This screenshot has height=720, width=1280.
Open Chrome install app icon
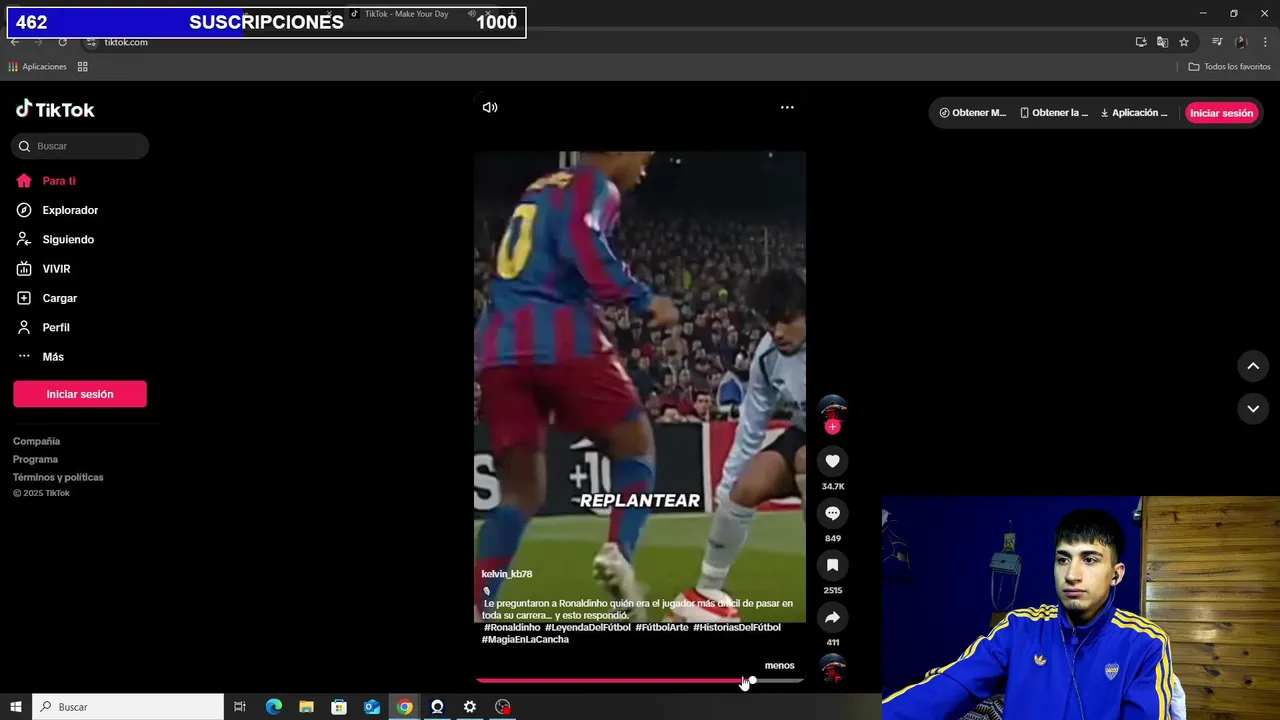(1141, 42)
